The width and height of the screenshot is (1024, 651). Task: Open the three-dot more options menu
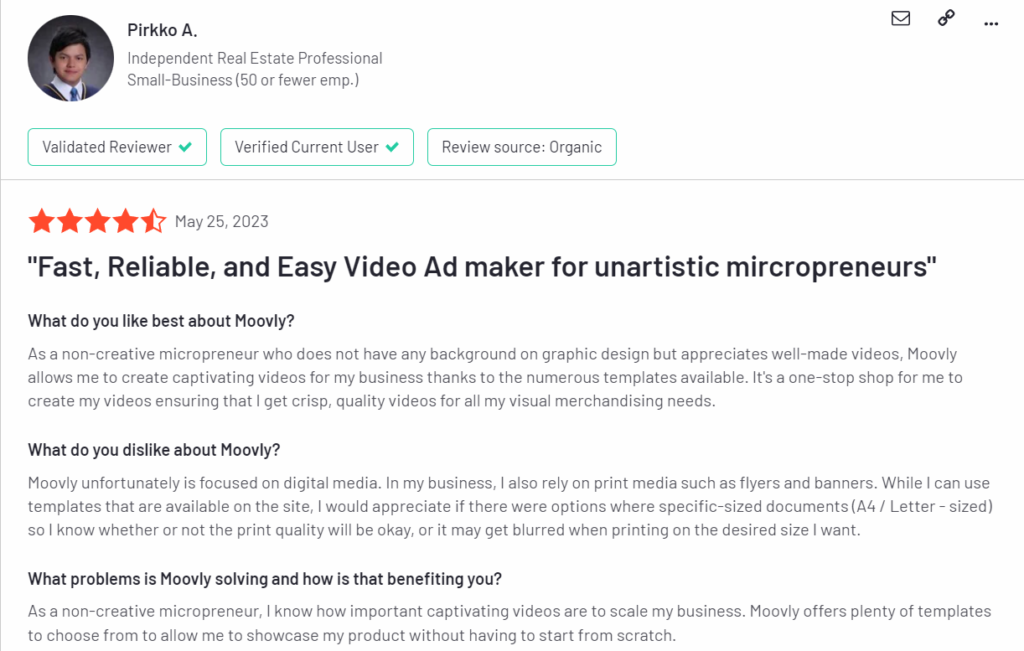[991, 24]
